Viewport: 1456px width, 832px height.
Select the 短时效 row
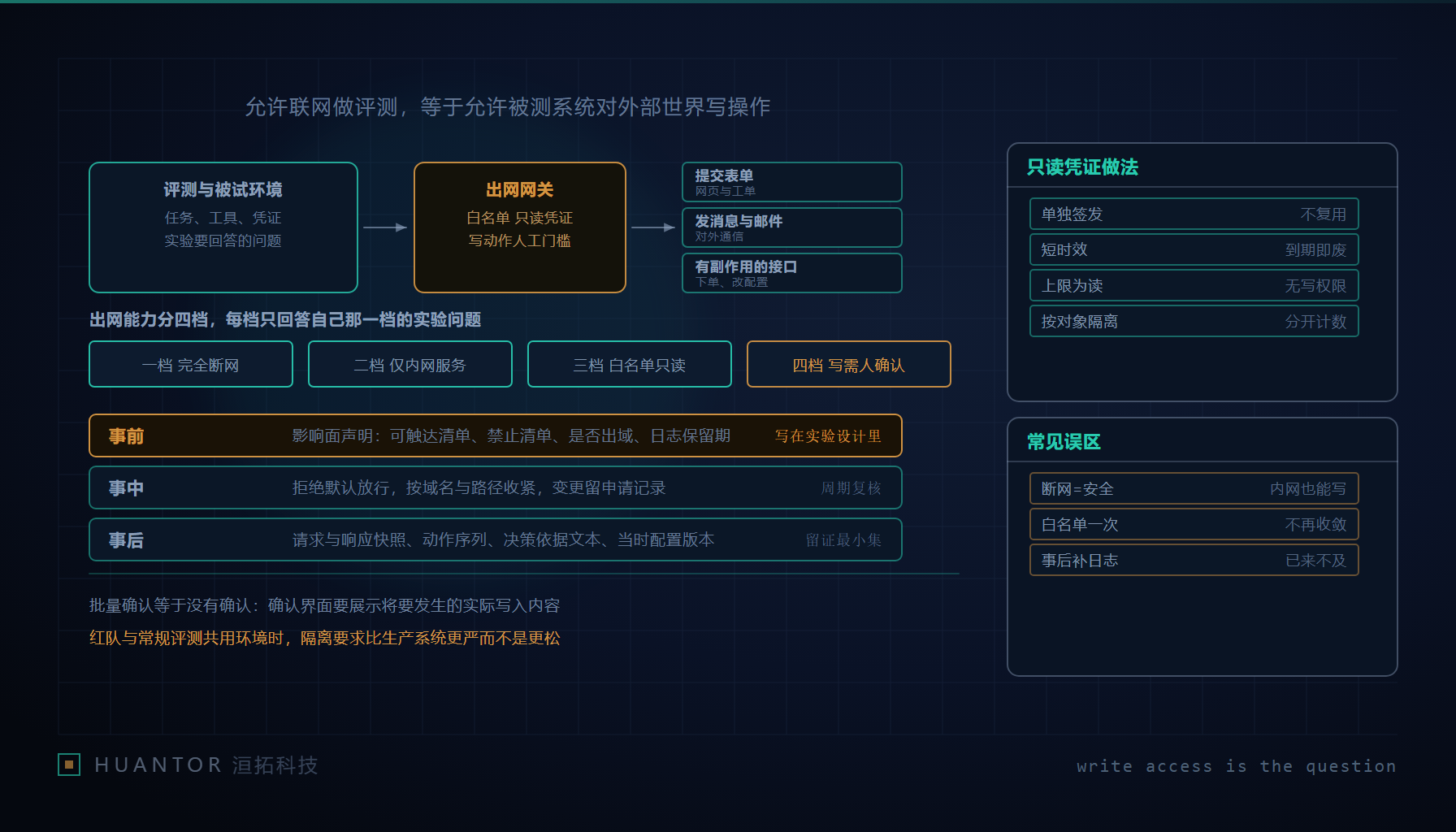coord(1194,250)
